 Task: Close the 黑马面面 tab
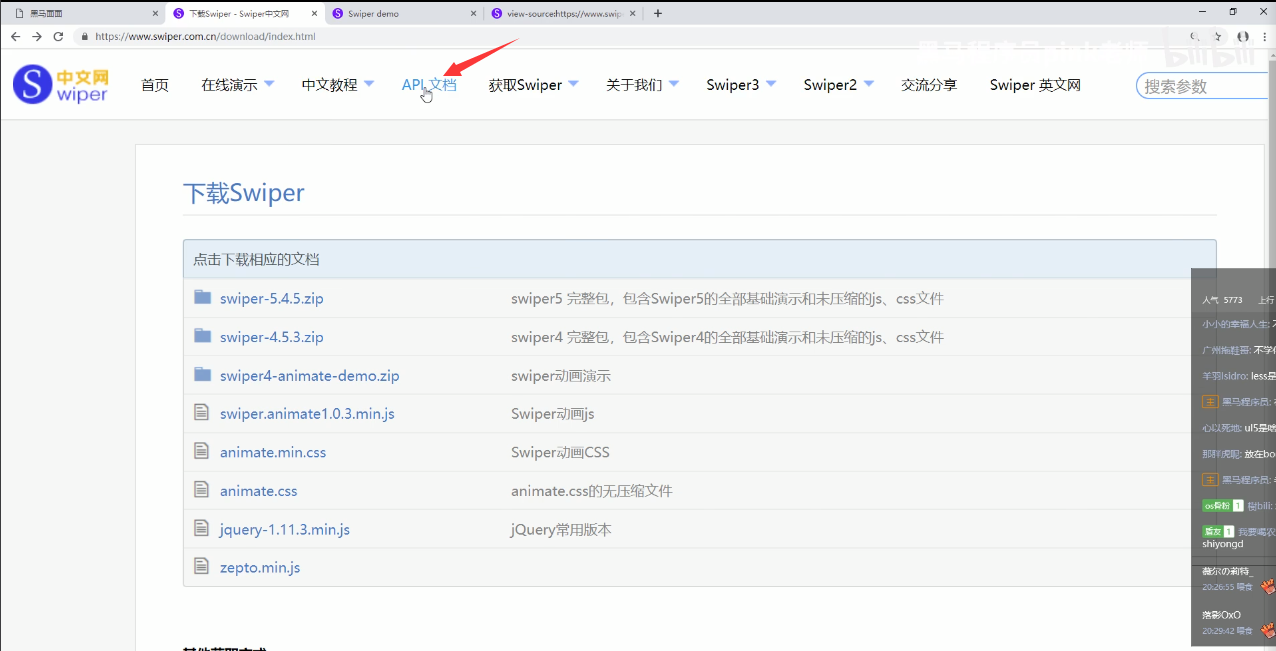pyautogui.click(x=155, y=14)
